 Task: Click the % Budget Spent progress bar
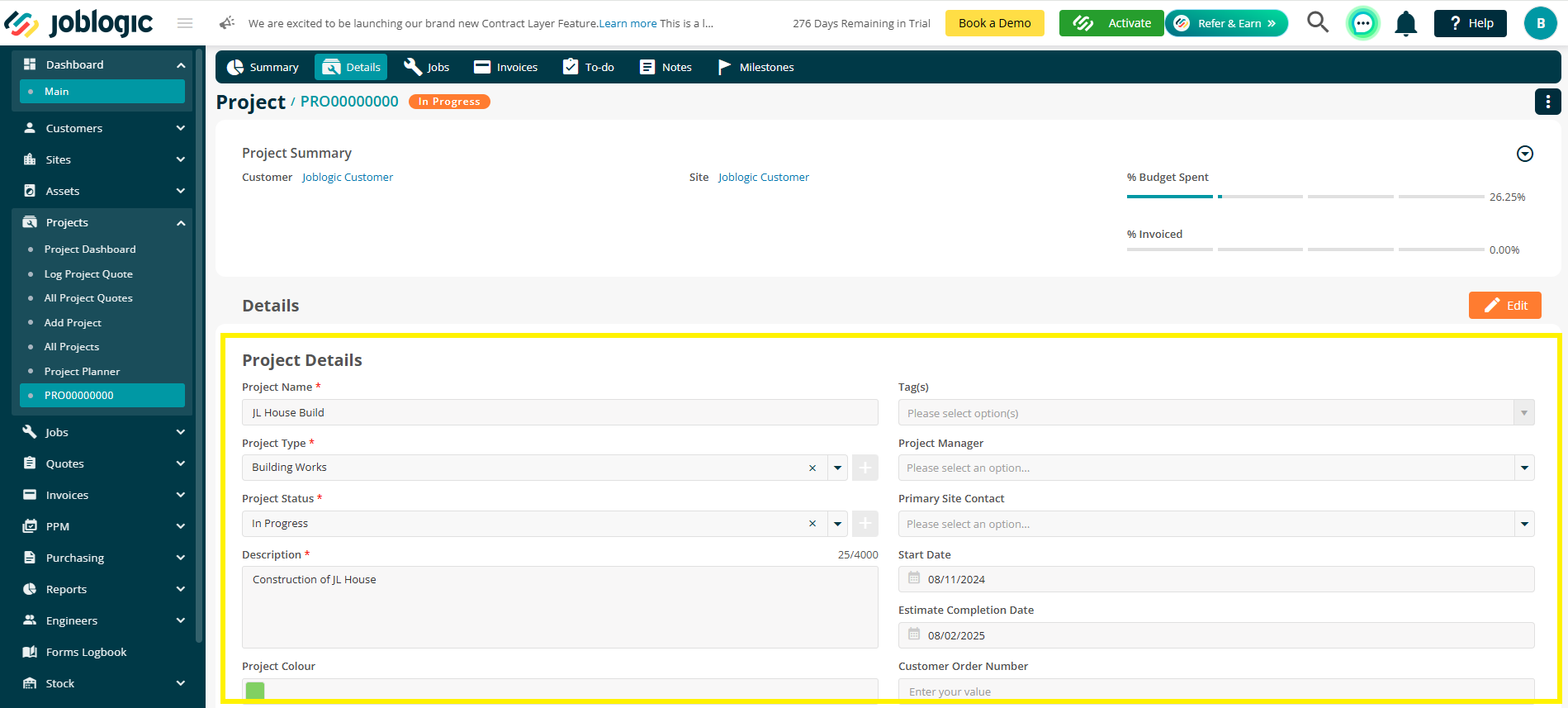tap(1305, 197)
